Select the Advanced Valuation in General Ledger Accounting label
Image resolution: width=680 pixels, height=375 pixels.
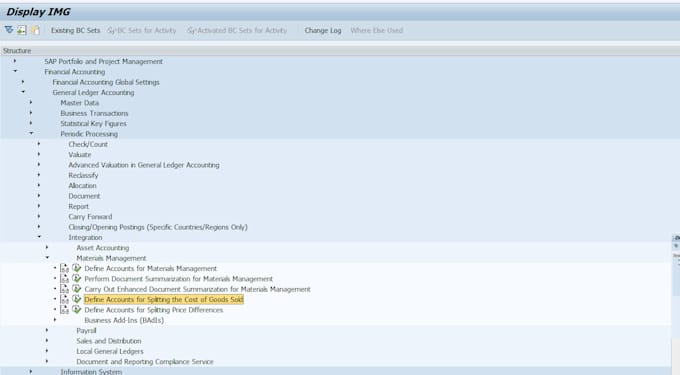144,165
